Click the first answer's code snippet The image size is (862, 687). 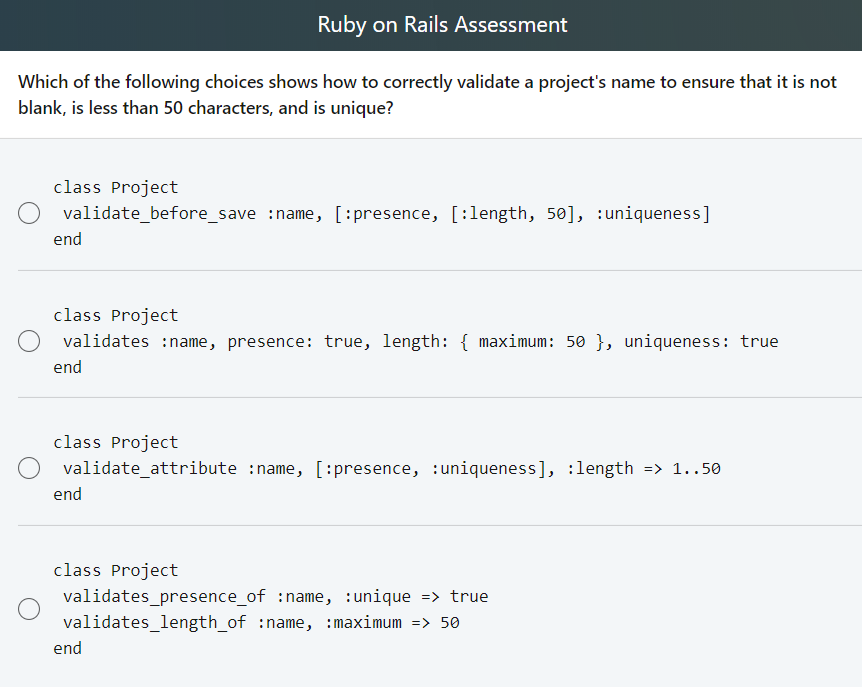[380, 213]
